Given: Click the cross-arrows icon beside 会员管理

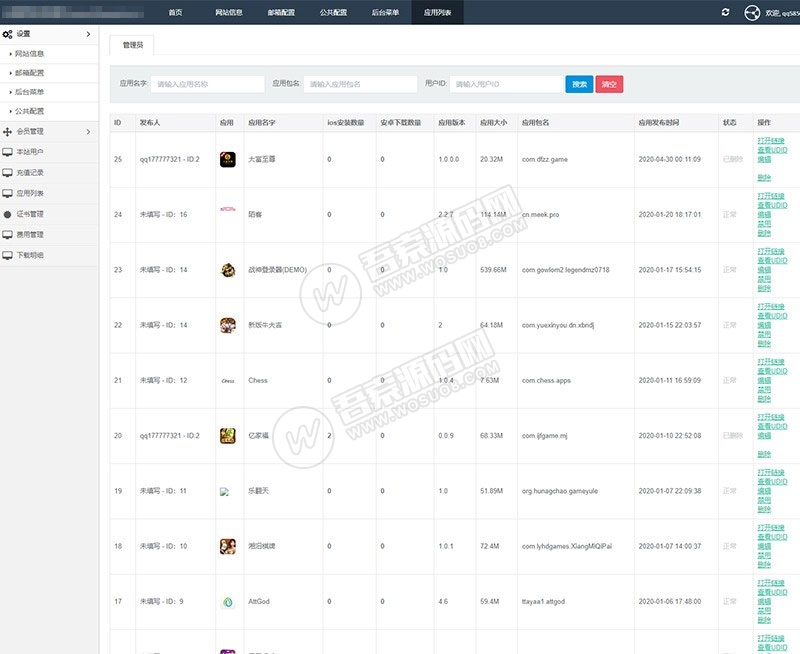Looking at the screenshot, I should coord(8,132).
